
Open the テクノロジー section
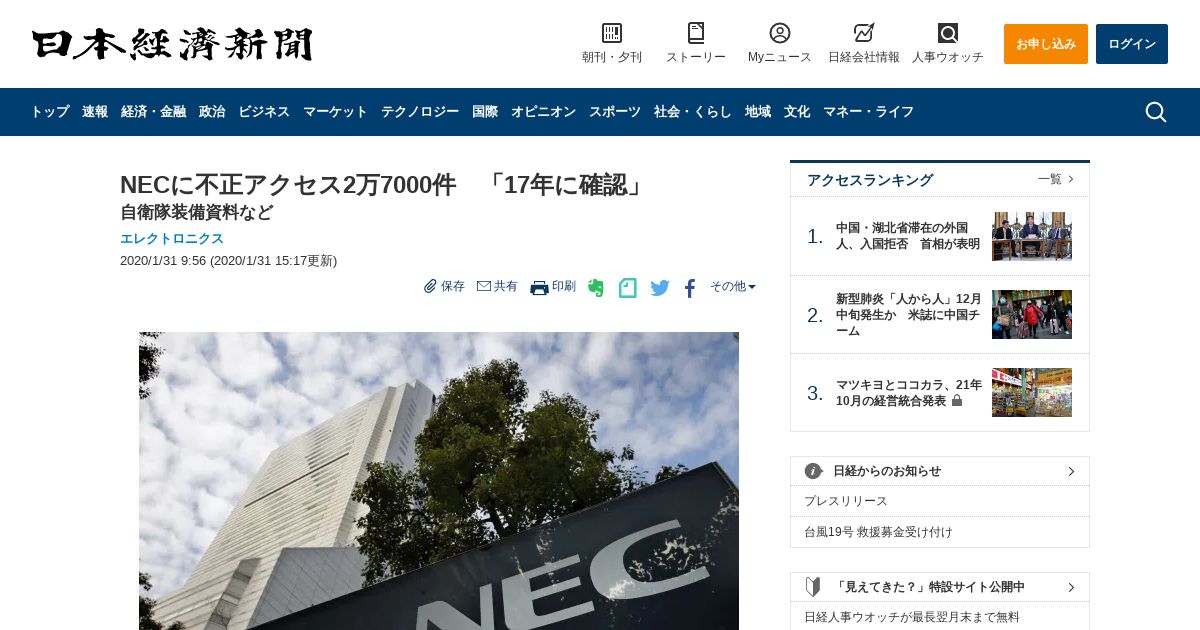coord(420,112)
